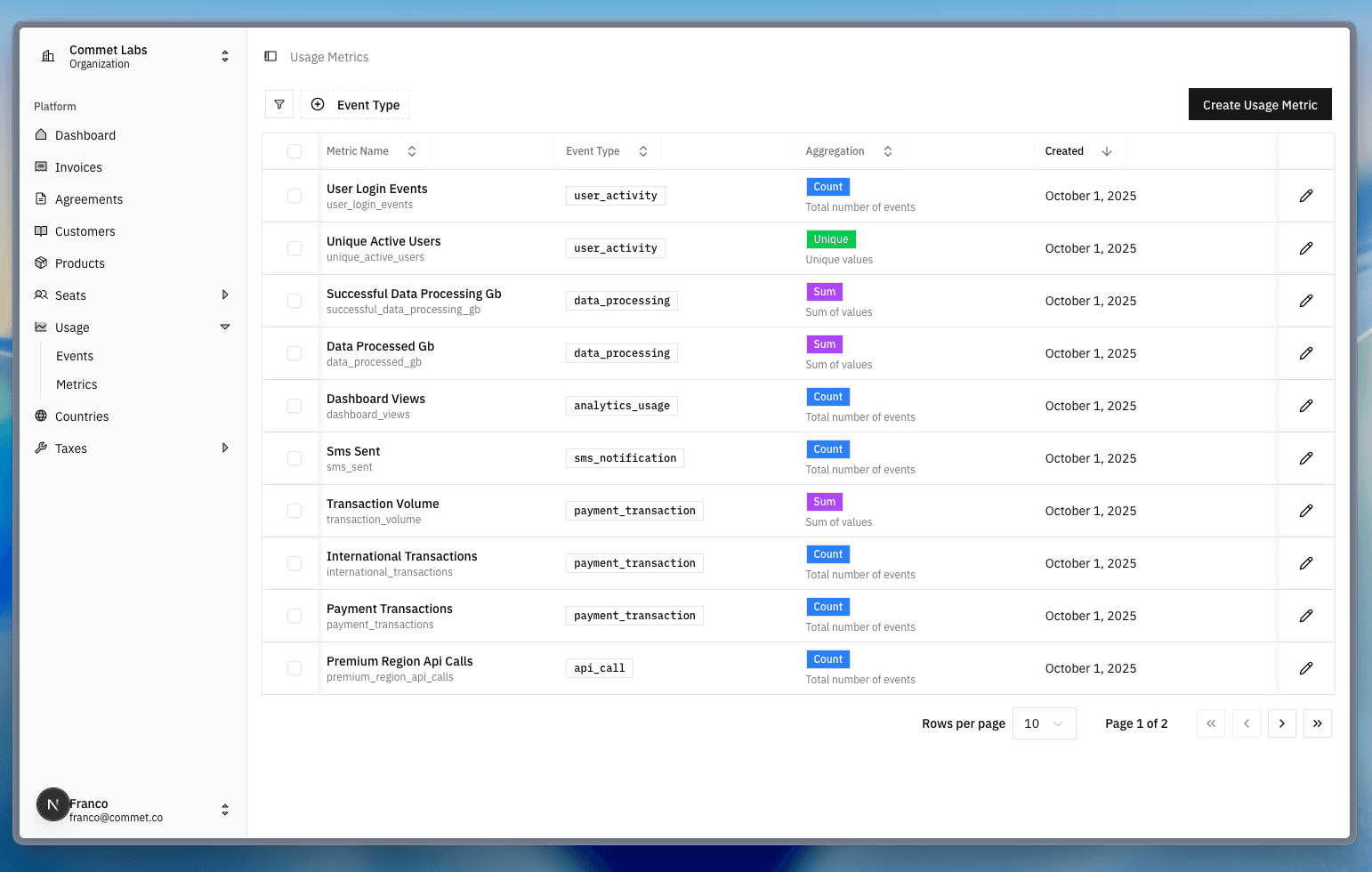Go to the next page of metrics
This screenshot has height=872, width=1372.
click(x=1281, y=723)
